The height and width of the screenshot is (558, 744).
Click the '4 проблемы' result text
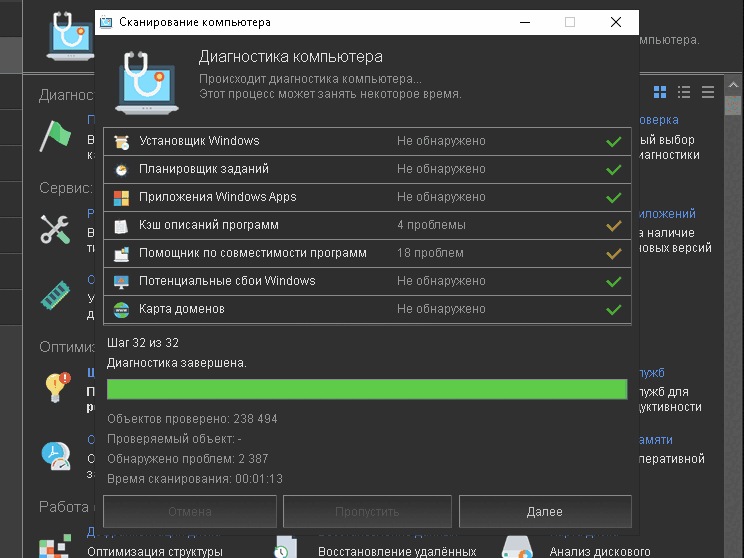pyautogui.click(x=431, y=225)
